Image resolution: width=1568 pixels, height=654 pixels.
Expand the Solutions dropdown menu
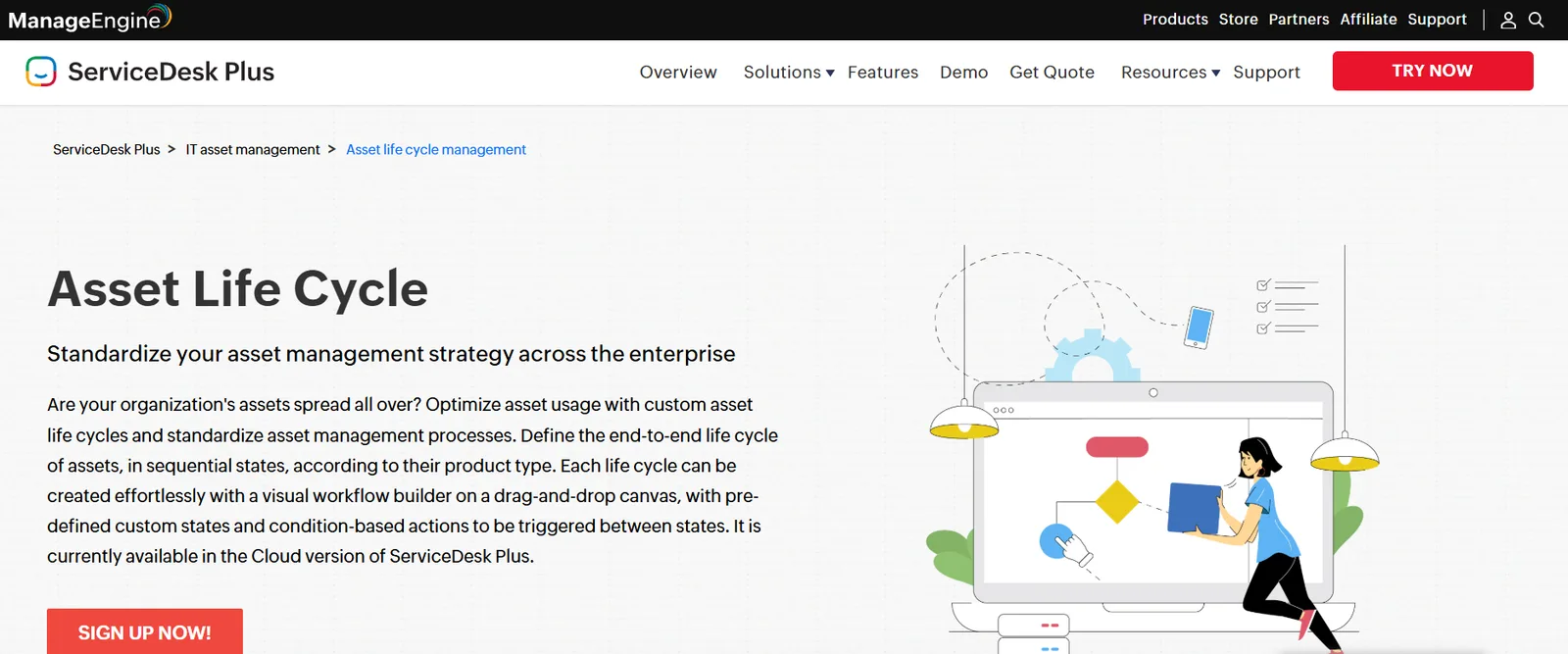coord(789,72)
